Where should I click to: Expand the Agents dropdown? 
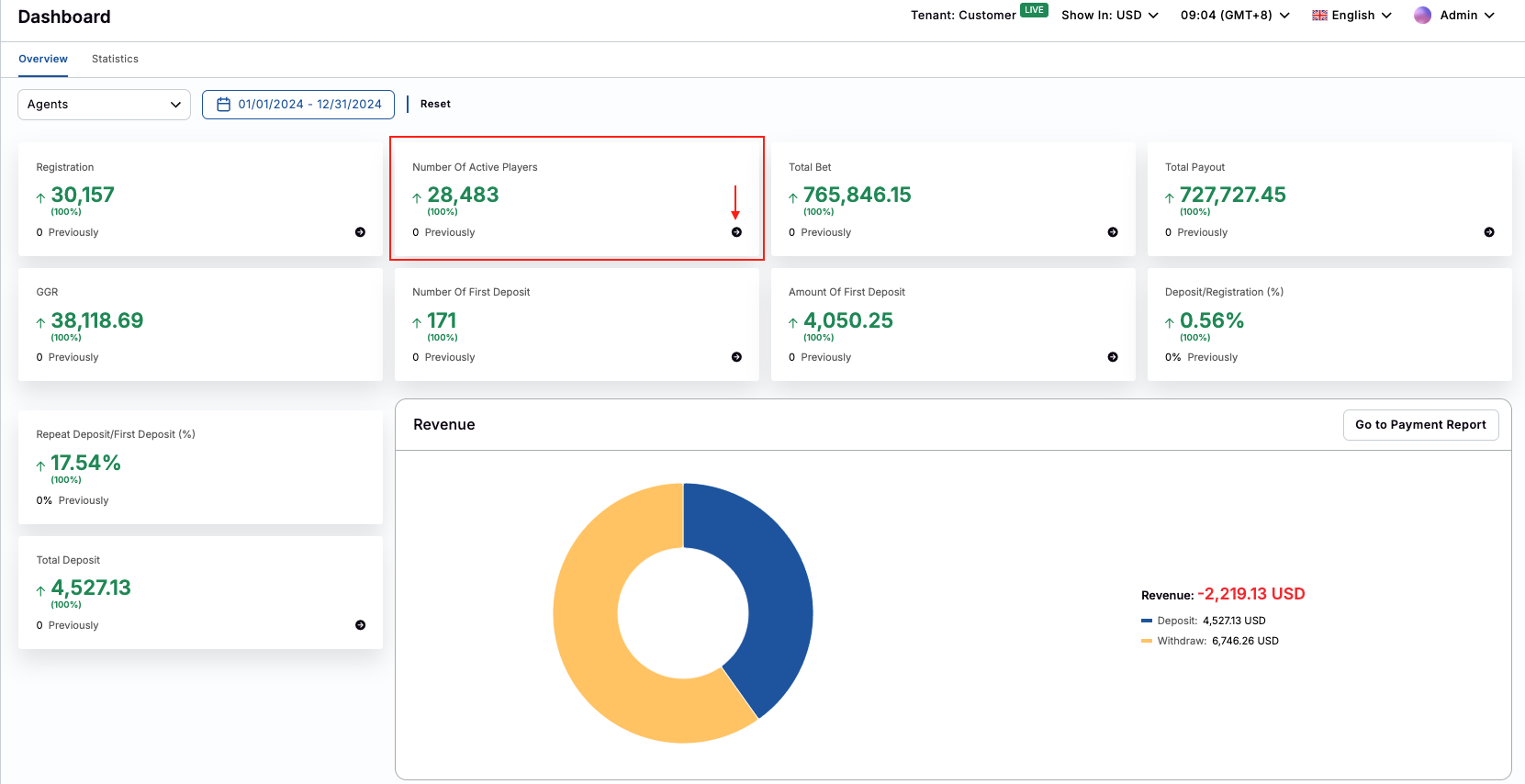(104, 105)
